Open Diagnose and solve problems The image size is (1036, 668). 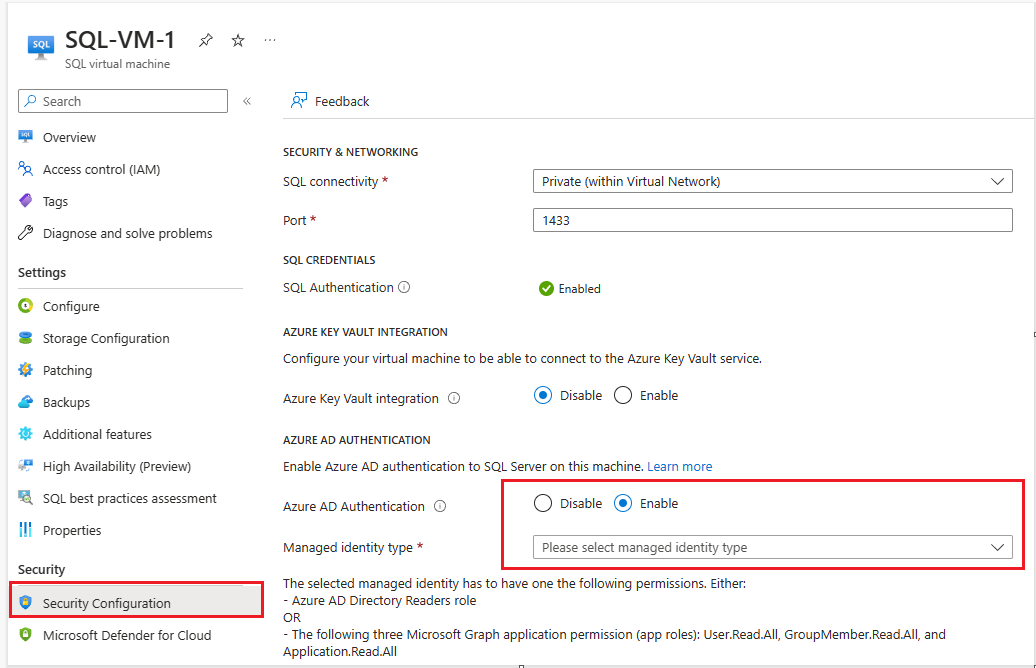(x=130, y=233)
